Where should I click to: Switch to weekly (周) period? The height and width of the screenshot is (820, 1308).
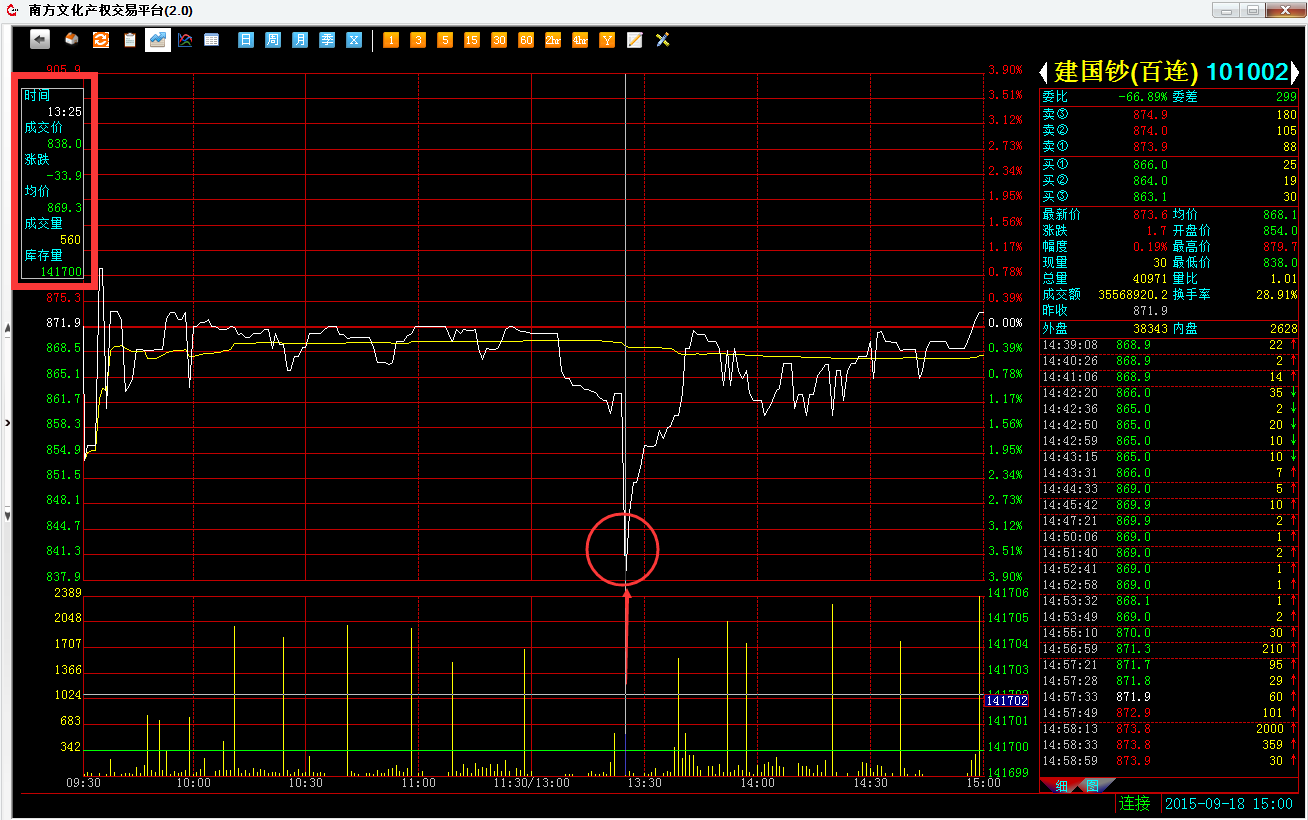273,40
